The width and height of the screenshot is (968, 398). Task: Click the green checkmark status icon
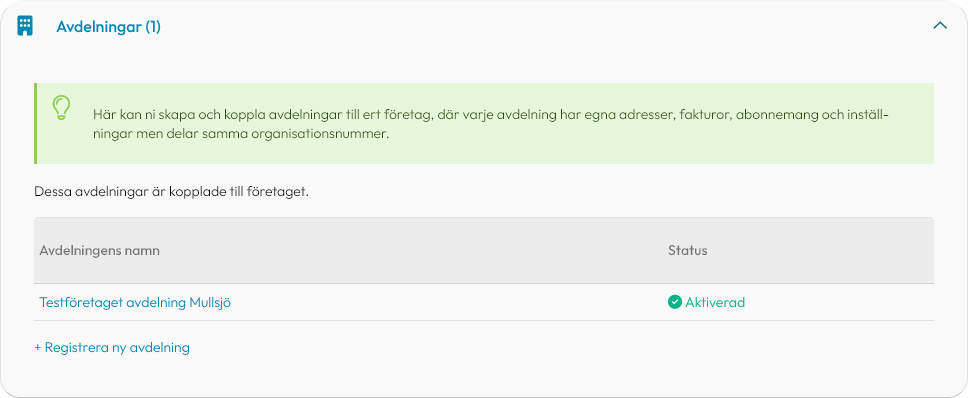click(x=674, y=302)
